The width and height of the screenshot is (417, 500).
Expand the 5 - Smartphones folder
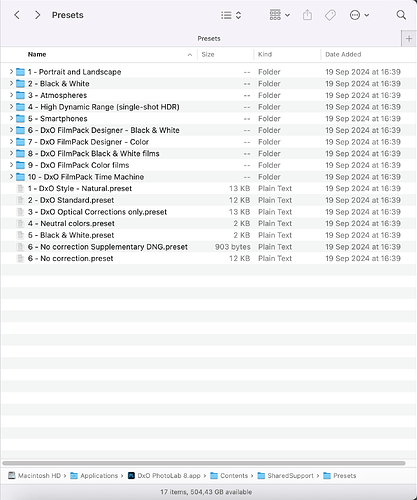[11, 118]
